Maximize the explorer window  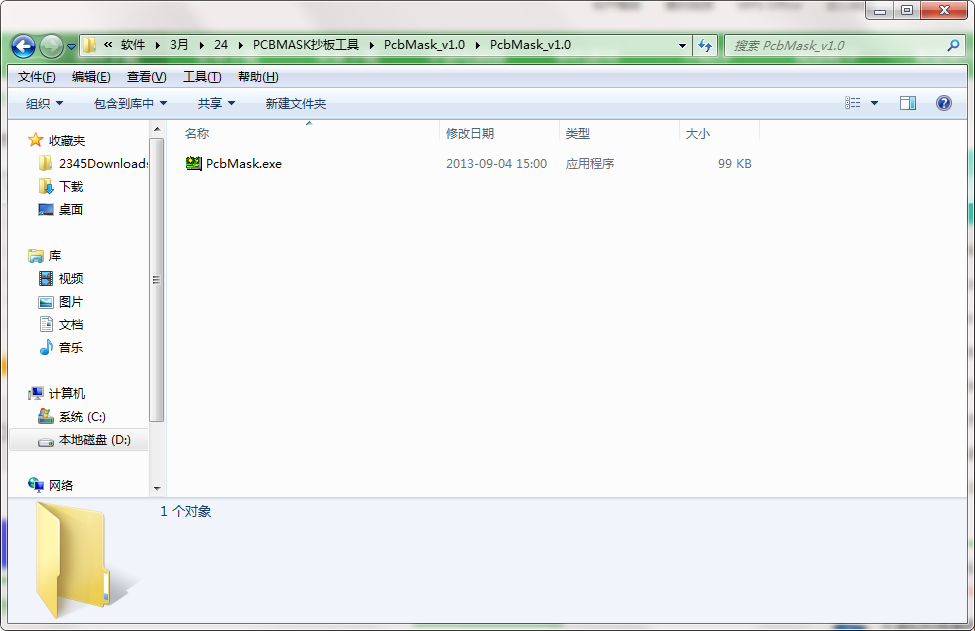coord(907,11)
